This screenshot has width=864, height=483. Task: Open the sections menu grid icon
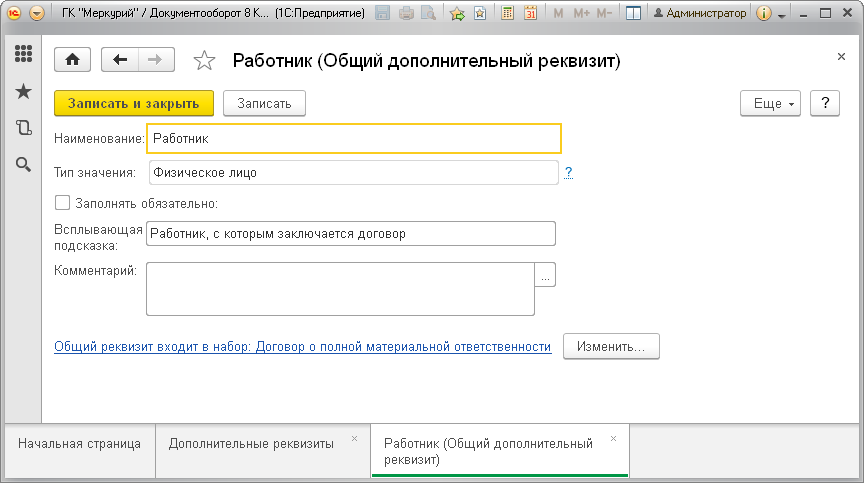[23, 53]
